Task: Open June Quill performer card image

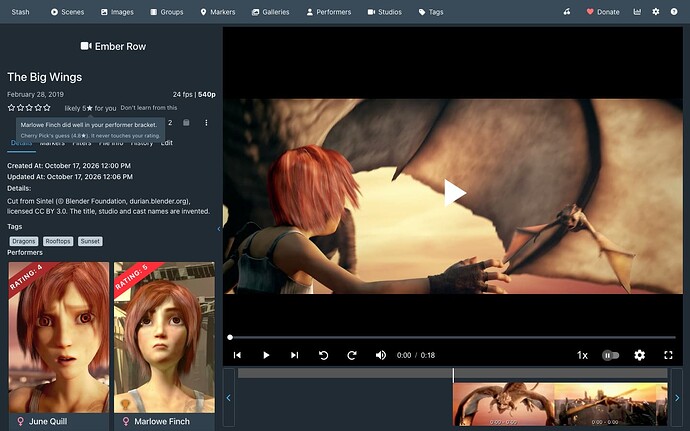Action: pyautogui.click(x=59, y=337)
